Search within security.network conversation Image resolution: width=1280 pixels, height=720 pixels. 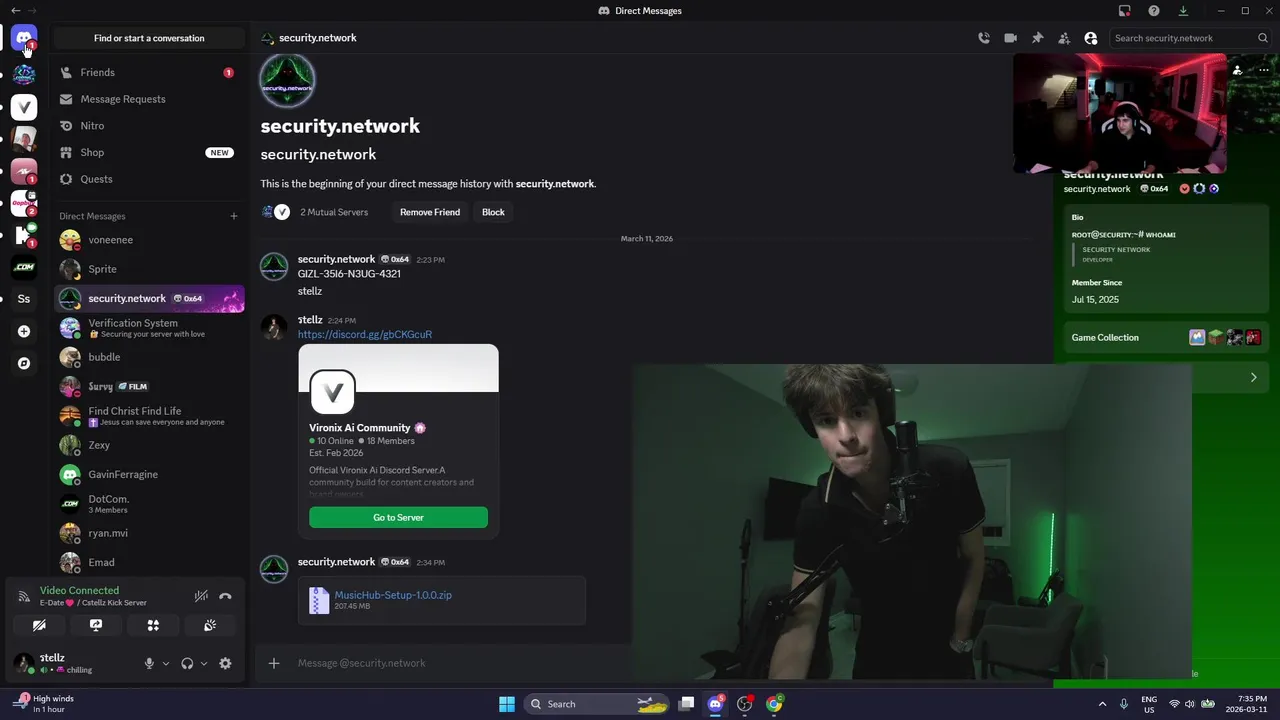tap(1191, 38)
